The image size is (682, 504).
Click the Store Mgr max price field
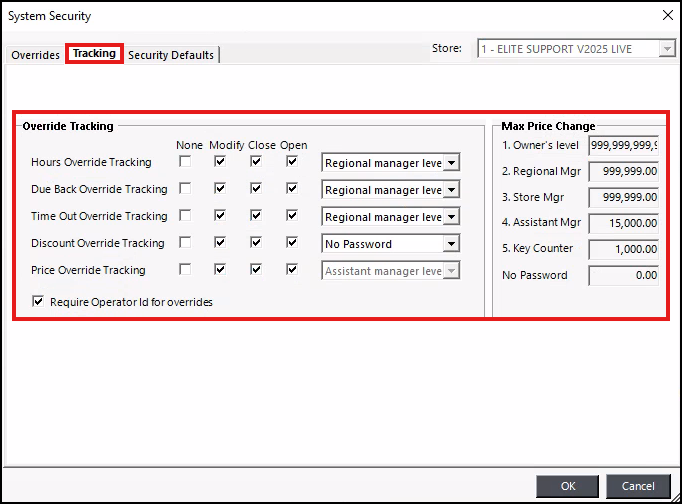pos(623,197)
